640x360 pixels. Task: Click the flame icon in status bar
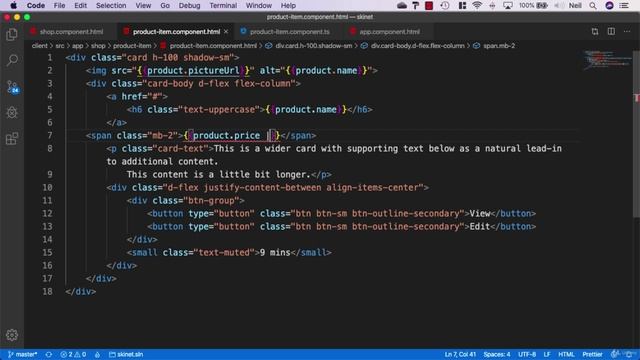97,354
